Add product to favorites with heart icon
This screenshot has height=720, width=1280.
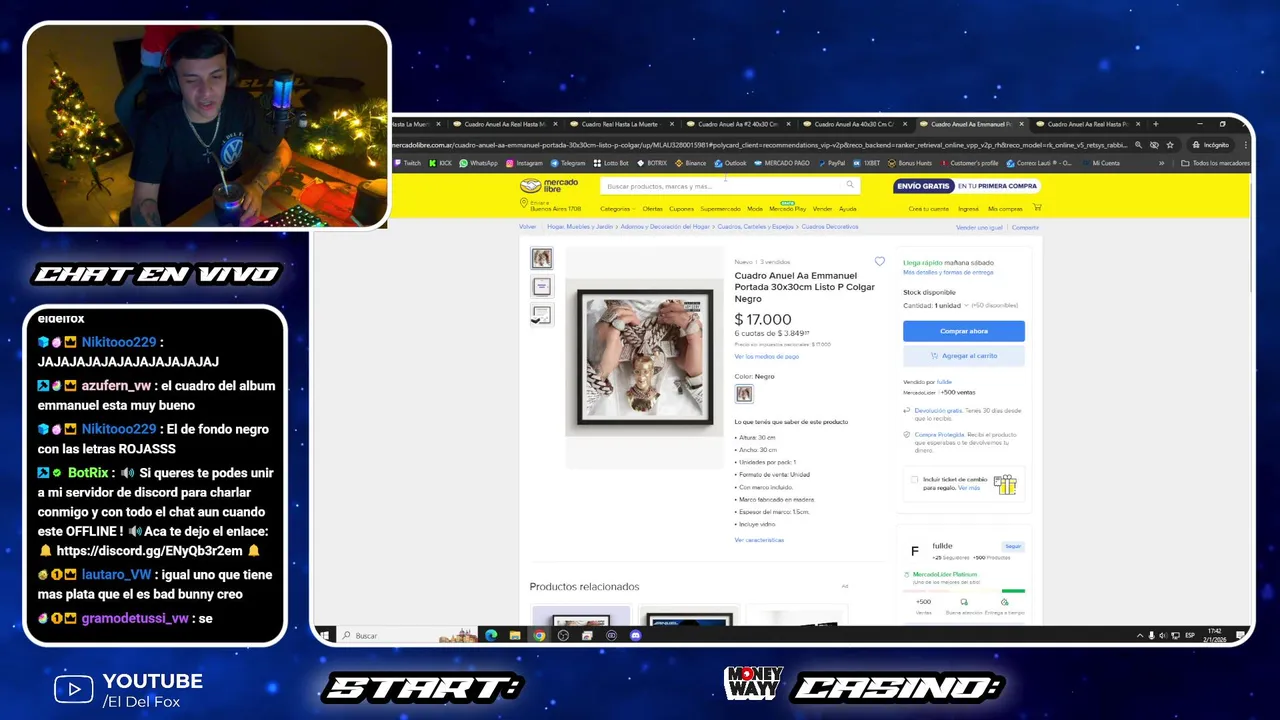[880, 262]
